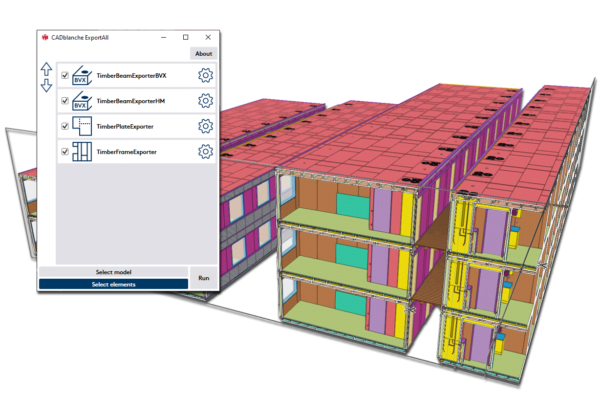This screenshot has height=397, width=600.
Task: Open settings gear for TimberBeamExporterBVX
Action: tap(205, 75)
